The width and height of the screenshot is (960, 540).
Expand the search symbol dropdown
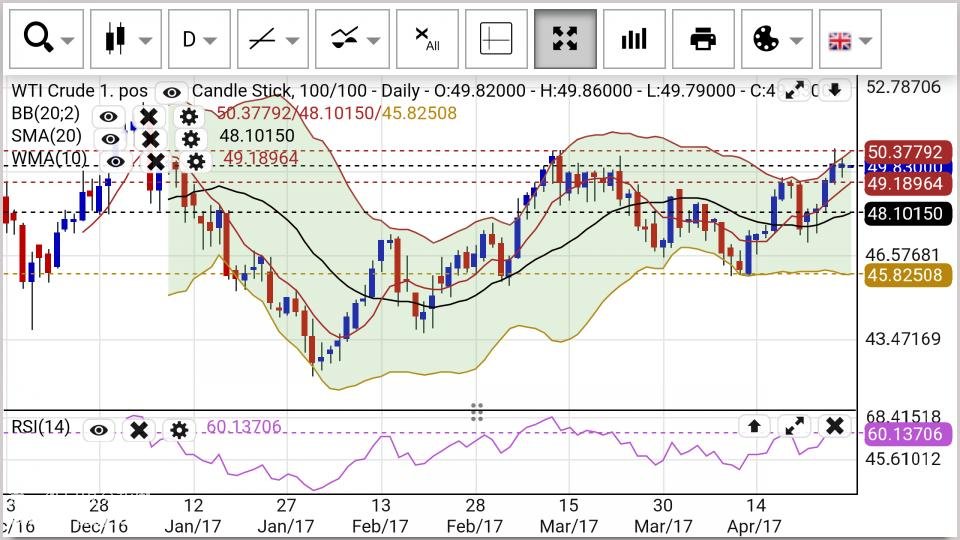tap(48, 40)
